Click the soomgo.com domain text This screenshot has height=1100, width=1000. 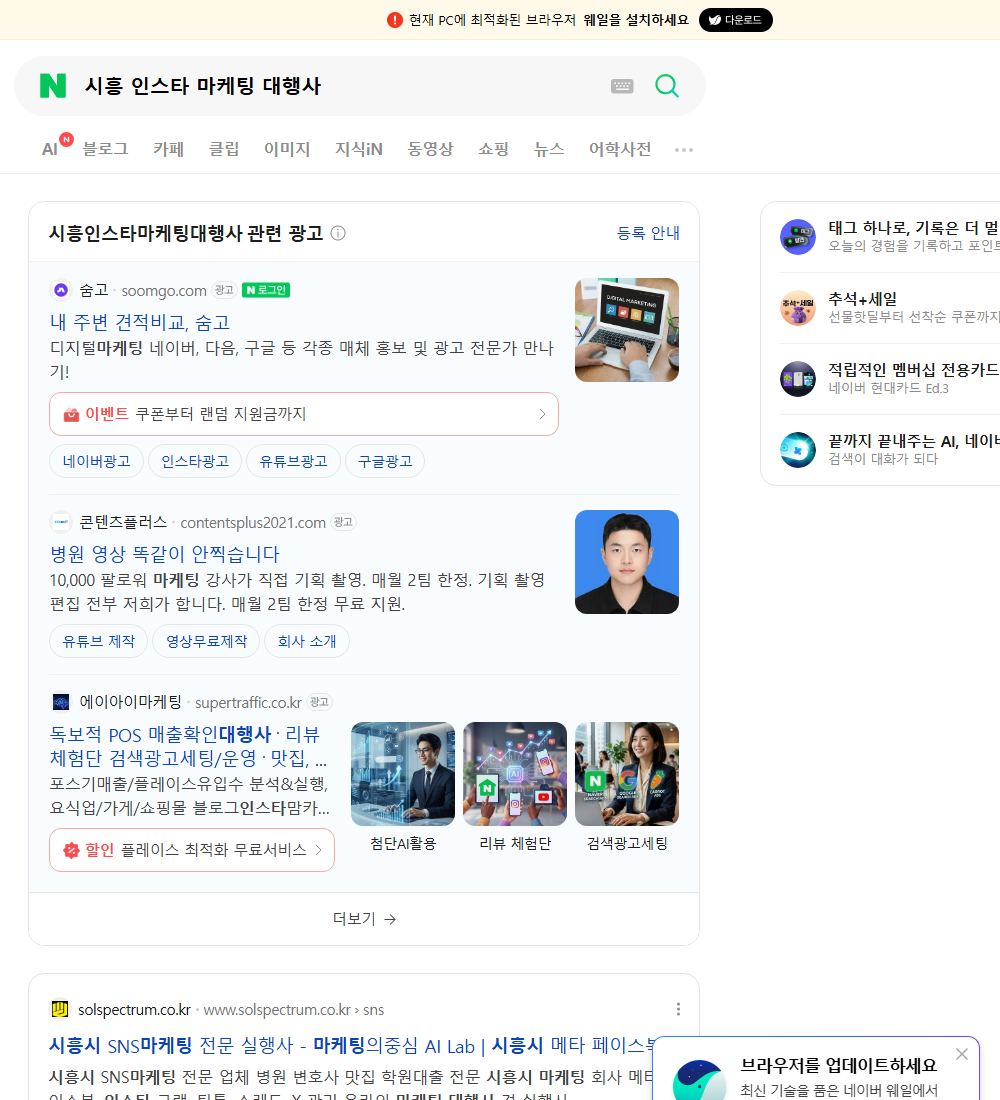[164, 290]
